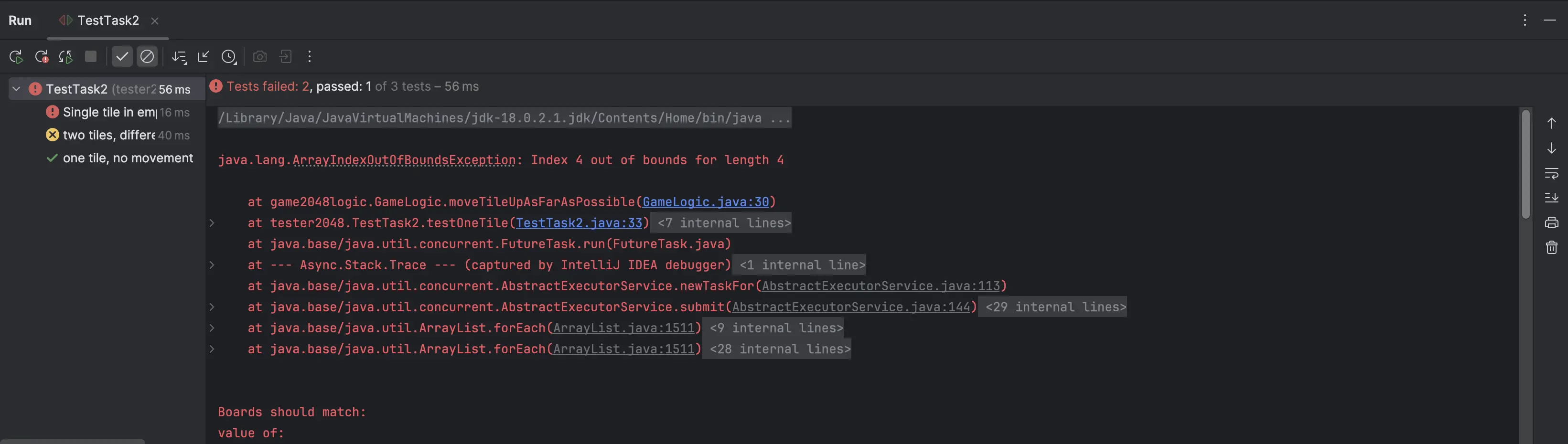Open the test history clock icon
The image size is (1568, 444).
click(229, 56)
